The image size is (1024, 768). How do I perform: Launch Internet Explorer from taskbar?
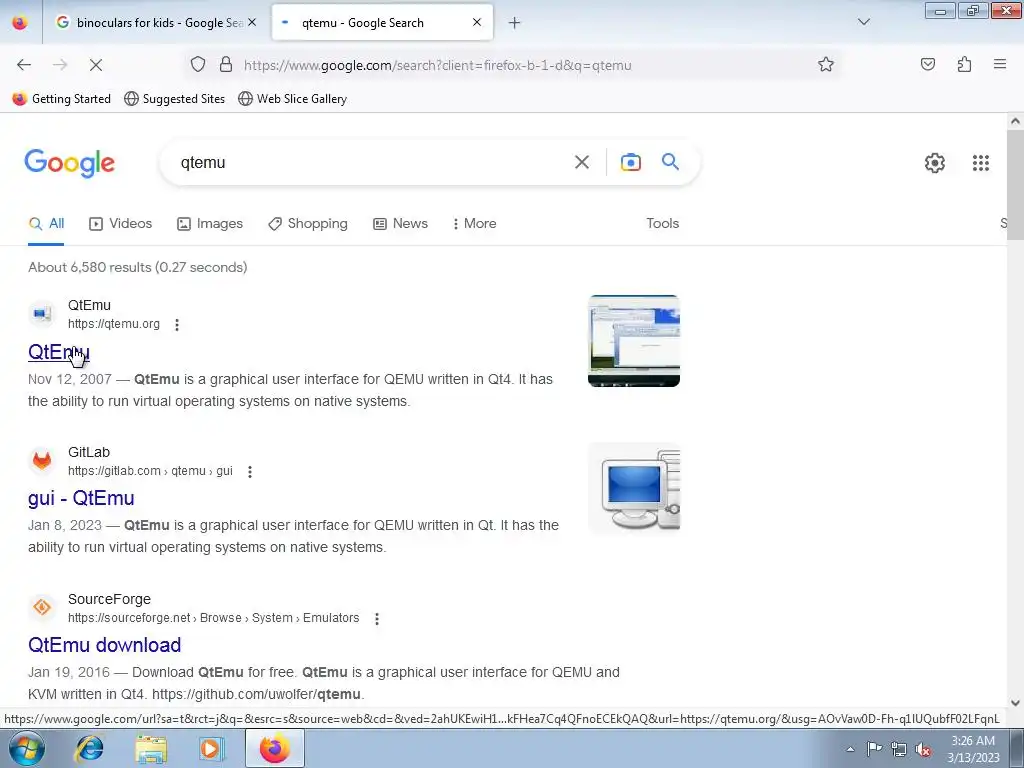[89, 748]
